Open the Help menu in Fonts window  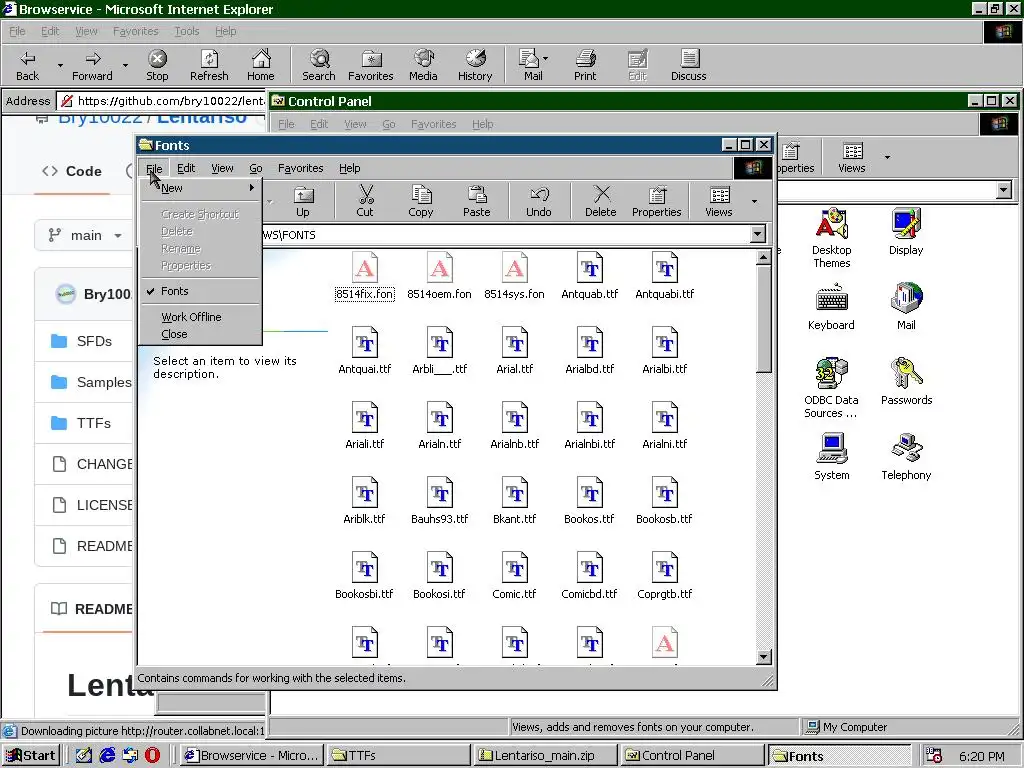[x=349, y=168]
